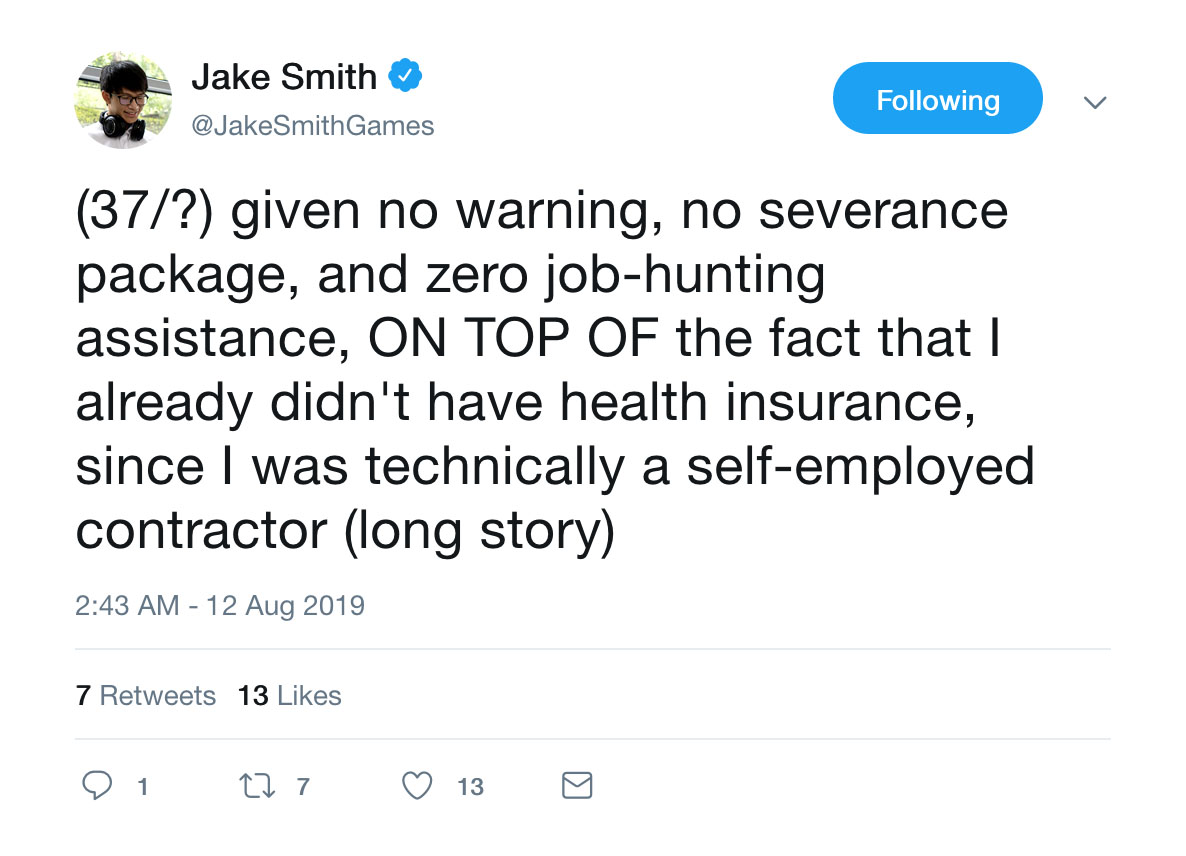The height and width of the screenshot is (856, 1186).
Task: Click the reply speech bubble icon
Action: (96, 786)
